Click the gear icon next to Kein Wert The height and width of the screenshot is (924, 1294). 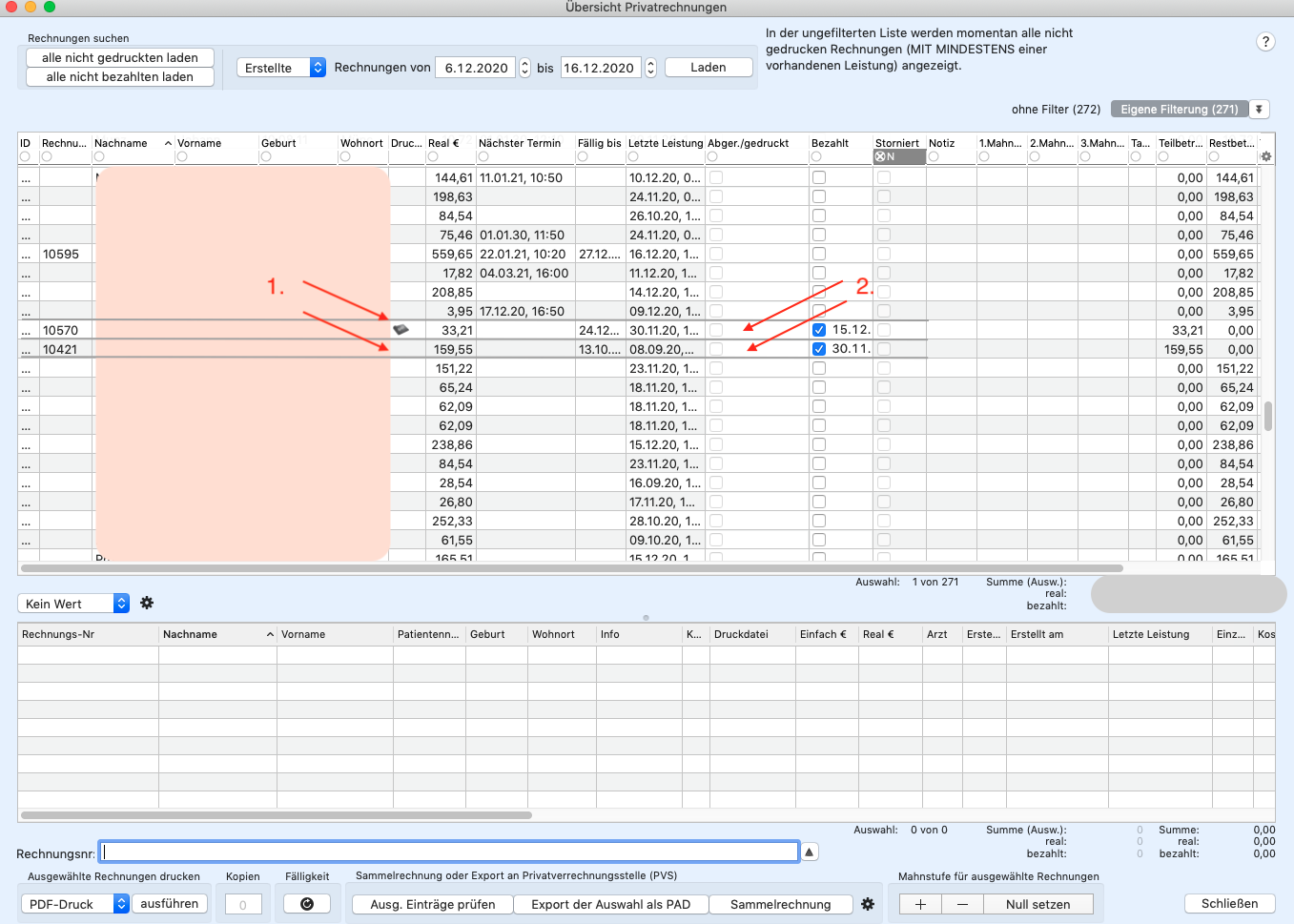[147, 603]
